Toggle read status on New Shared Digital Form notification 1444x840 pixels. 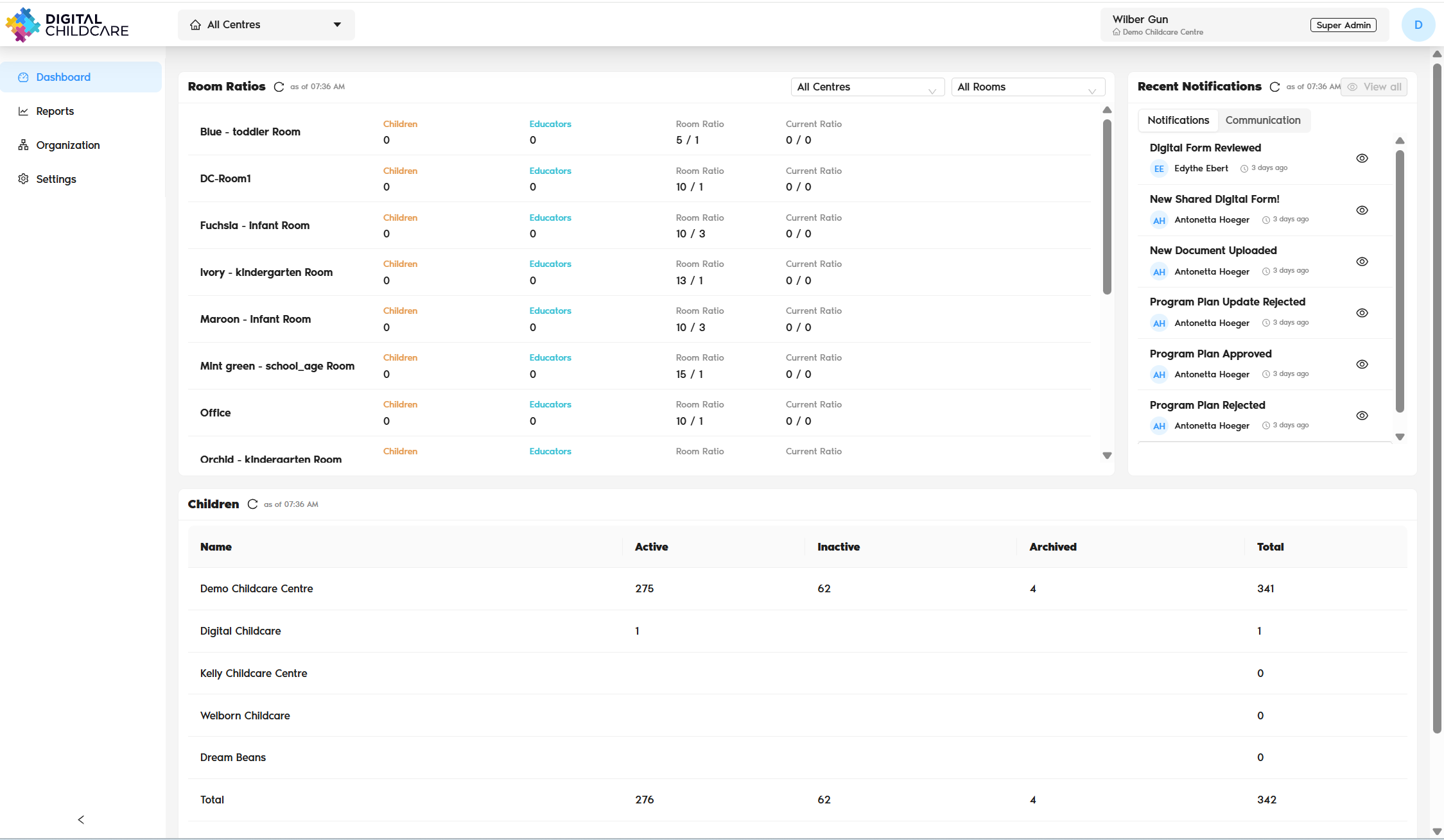pos(1362,209)
